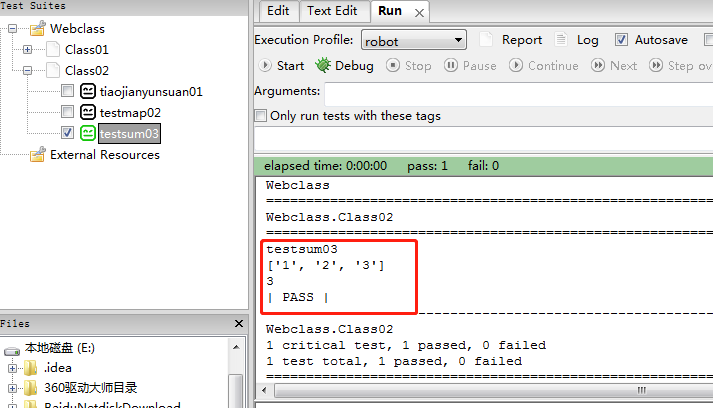Click the Pause icon

click(451, 65)
